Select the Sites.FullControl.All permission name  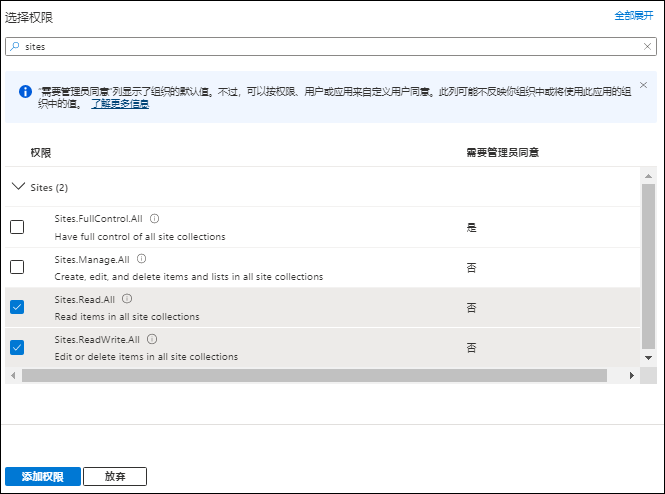(x=98, y=219)
